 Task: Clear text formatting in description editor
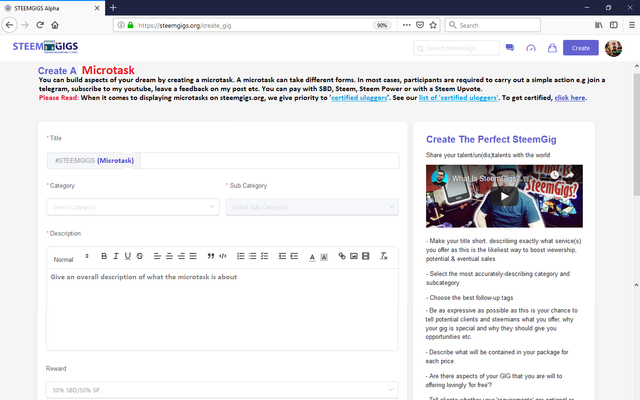[384, 256]
